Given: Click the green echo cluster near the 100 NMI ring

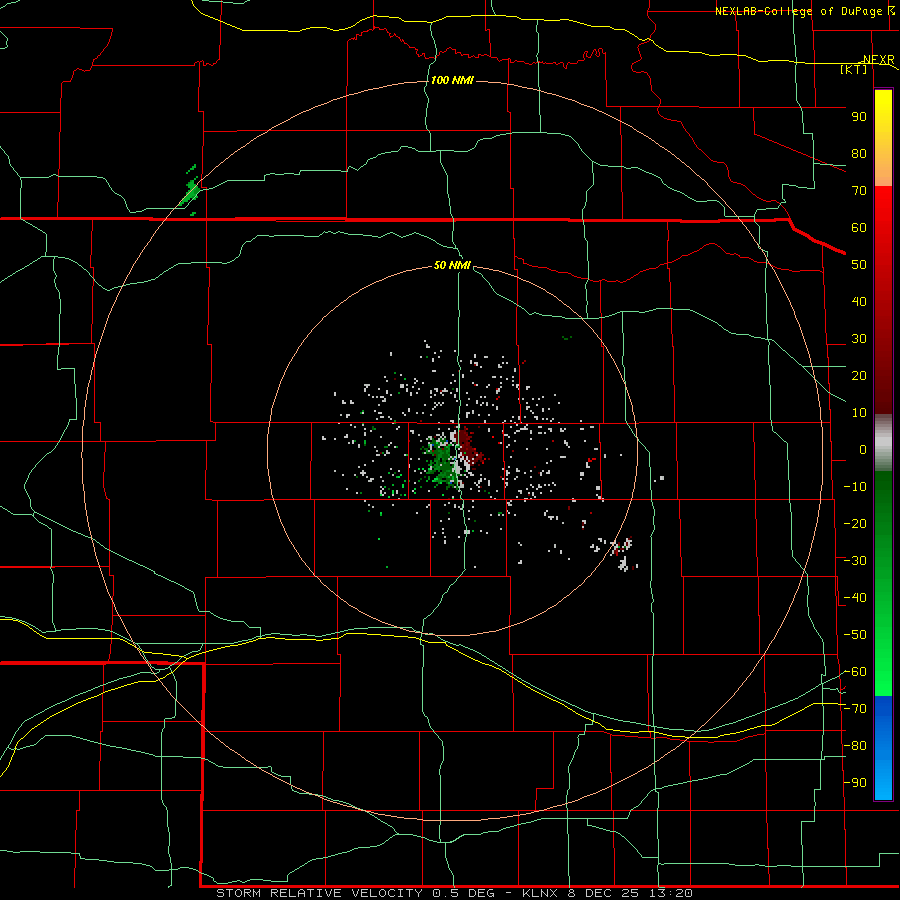Looking at the screenshot, I should [x=190, y=190].
